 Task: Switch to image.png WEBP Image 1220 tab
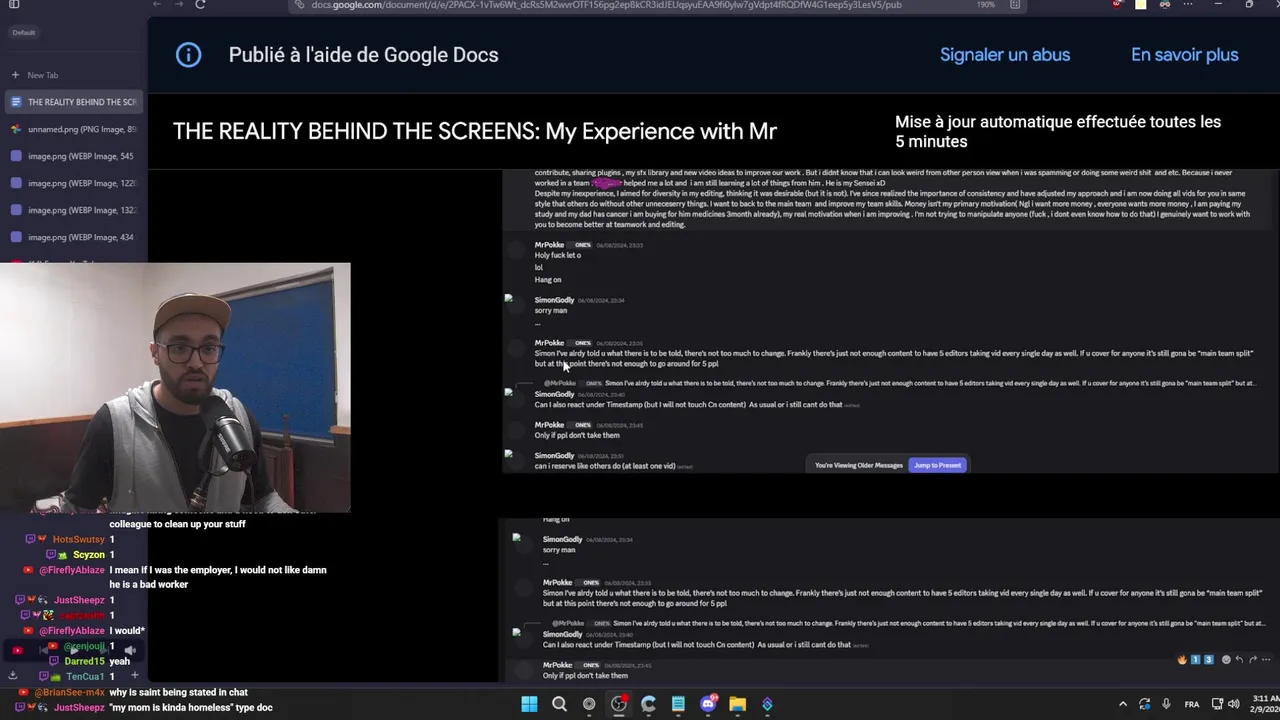(x=72, y=183)
